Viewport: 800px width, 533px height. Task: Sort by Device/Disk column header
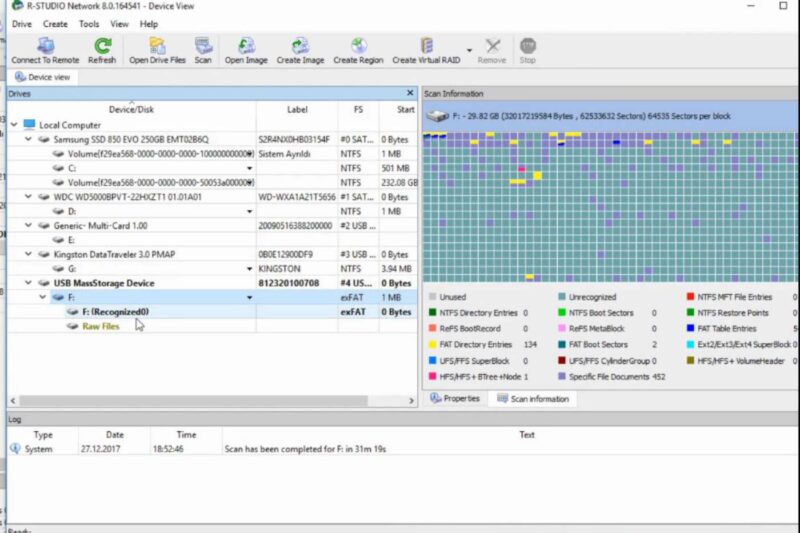pyautogui.click(x=131, y=109)
